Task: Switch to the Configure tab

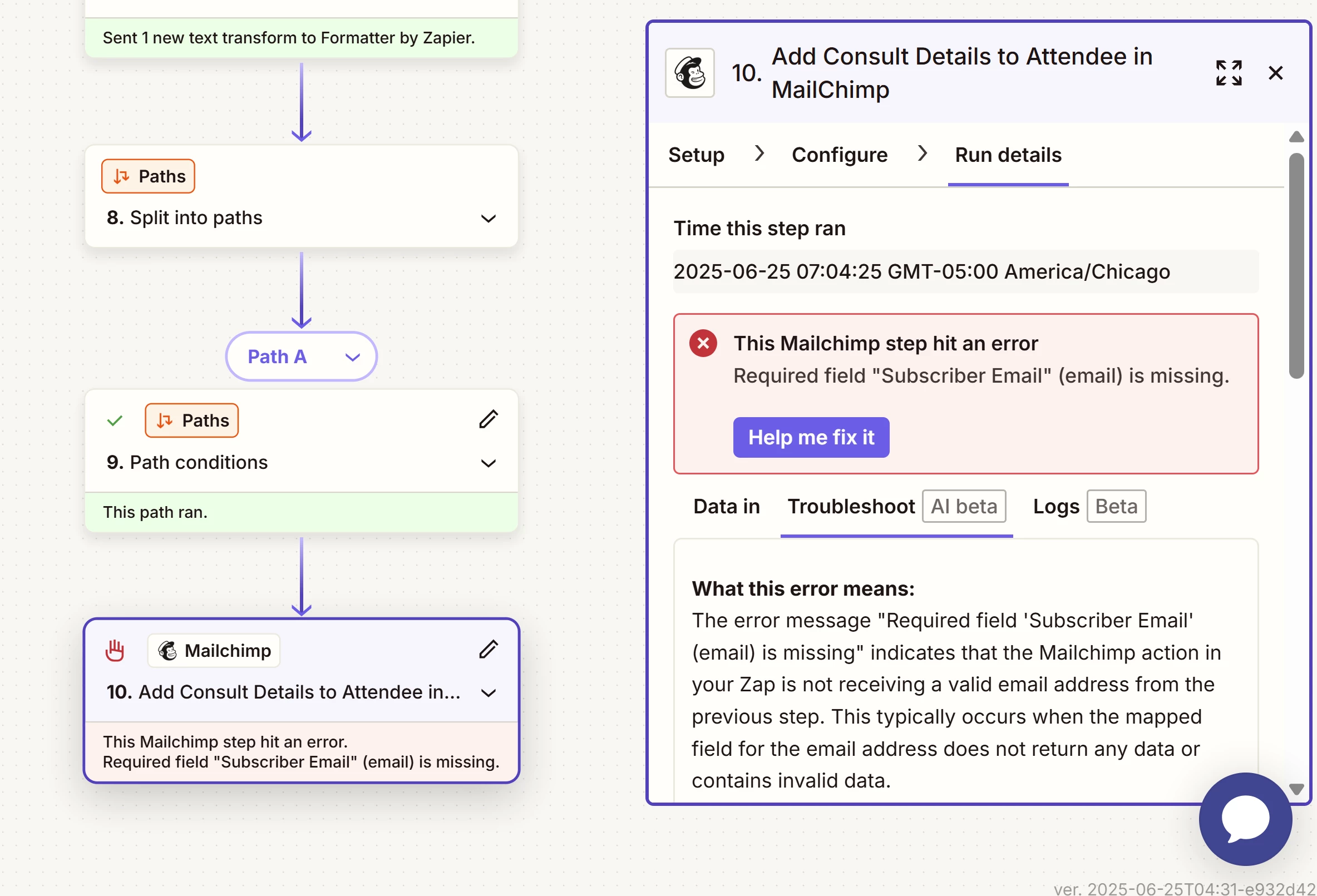Action: point(839,155)
